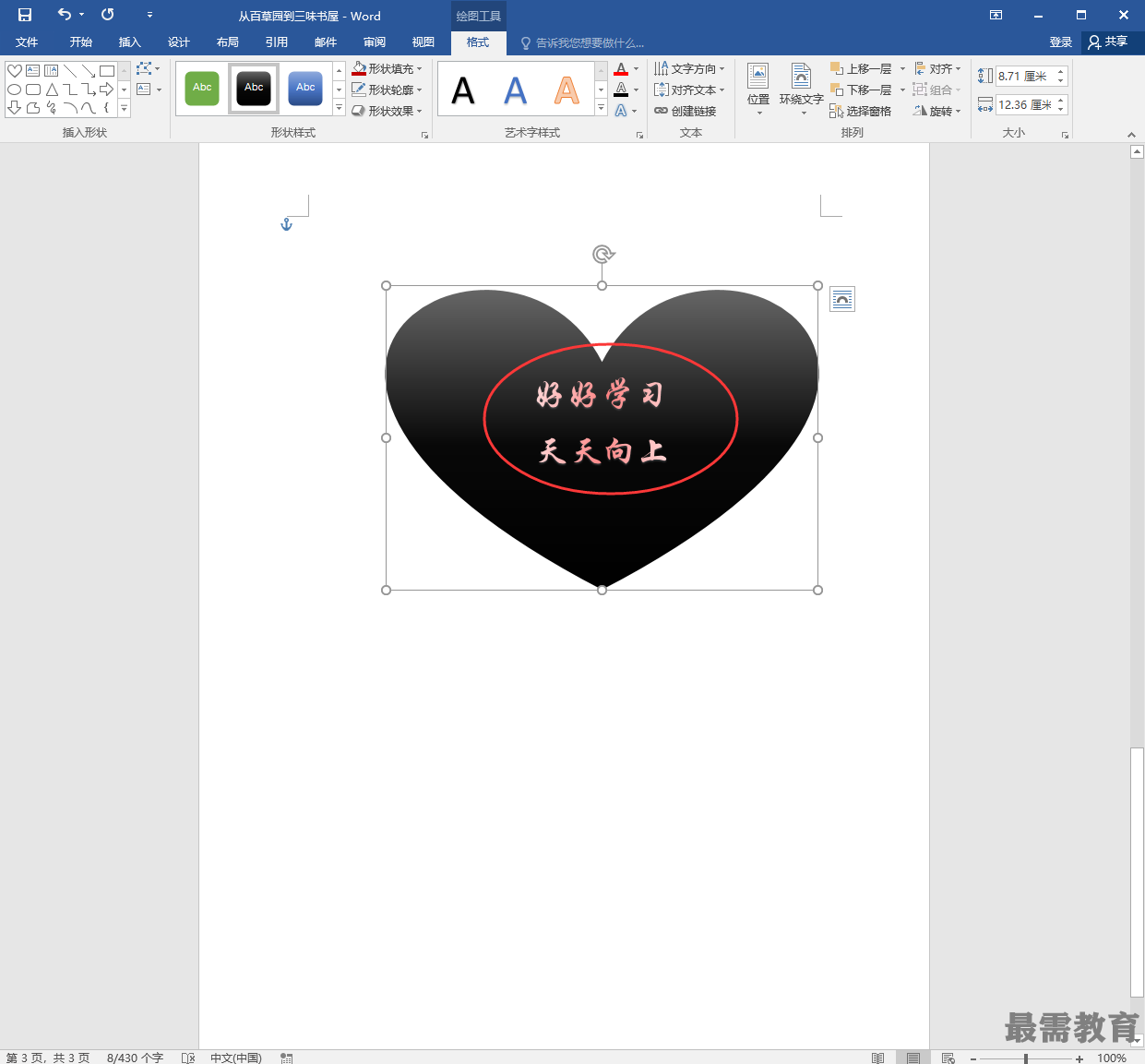Click 上移一层 Bring Forward

click(861, 68)
